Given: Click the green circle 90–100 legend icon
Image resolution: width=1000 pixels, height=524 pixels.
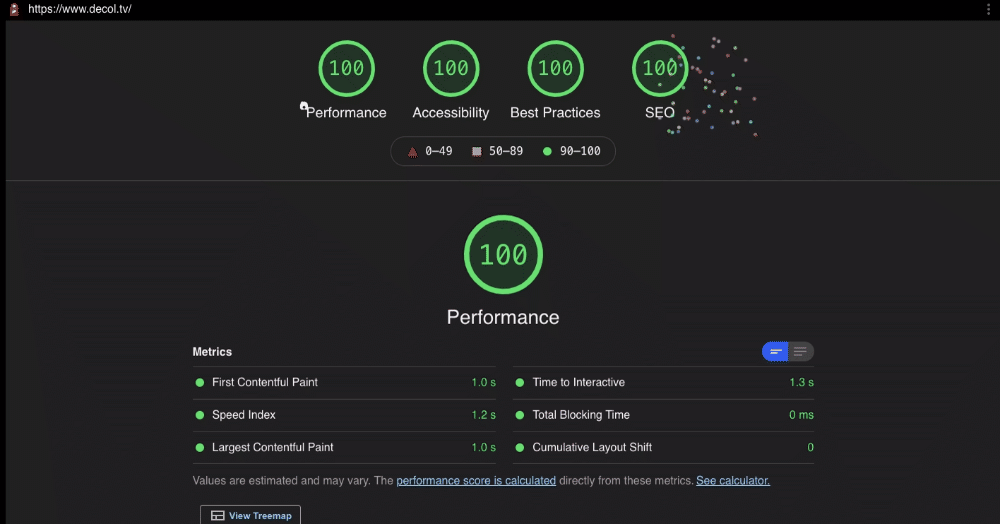Looking at the screenshot, I should (x=547, y=152).
